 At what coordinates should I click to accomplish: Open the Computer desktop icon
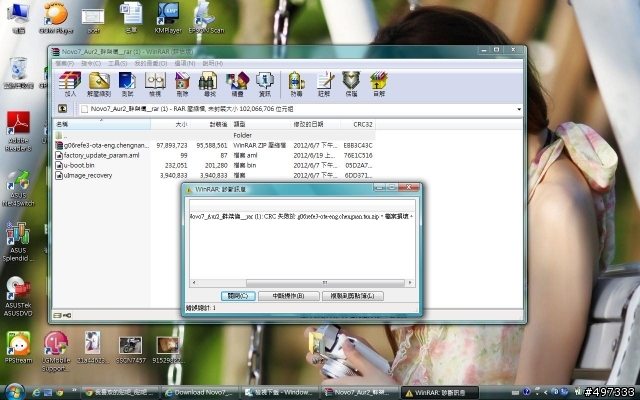18,18
